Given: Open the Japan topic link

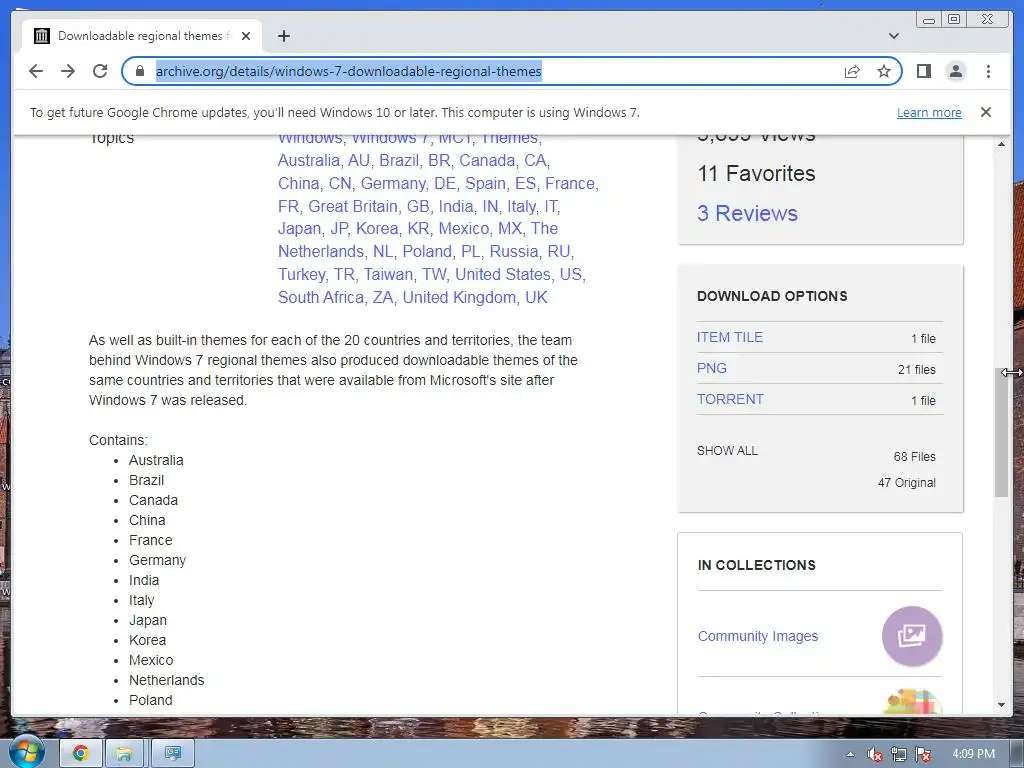Looking at the screenshot, I should pos(299,229).
